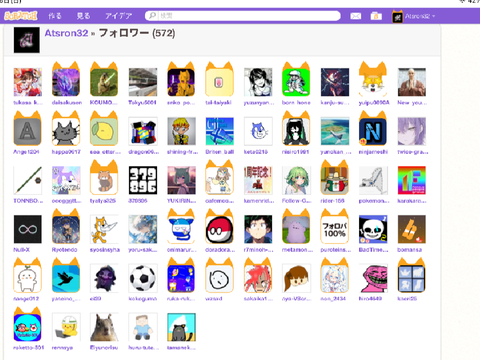Open the colorful cubes dragon avatar
The image size is (480, 360).
pyautogui.click(x=143, y=131)
